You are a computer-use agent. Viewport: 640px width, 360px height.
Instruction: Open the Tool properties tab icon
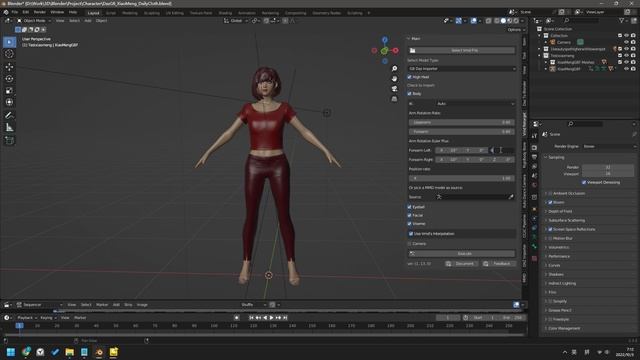pos(534,136)
